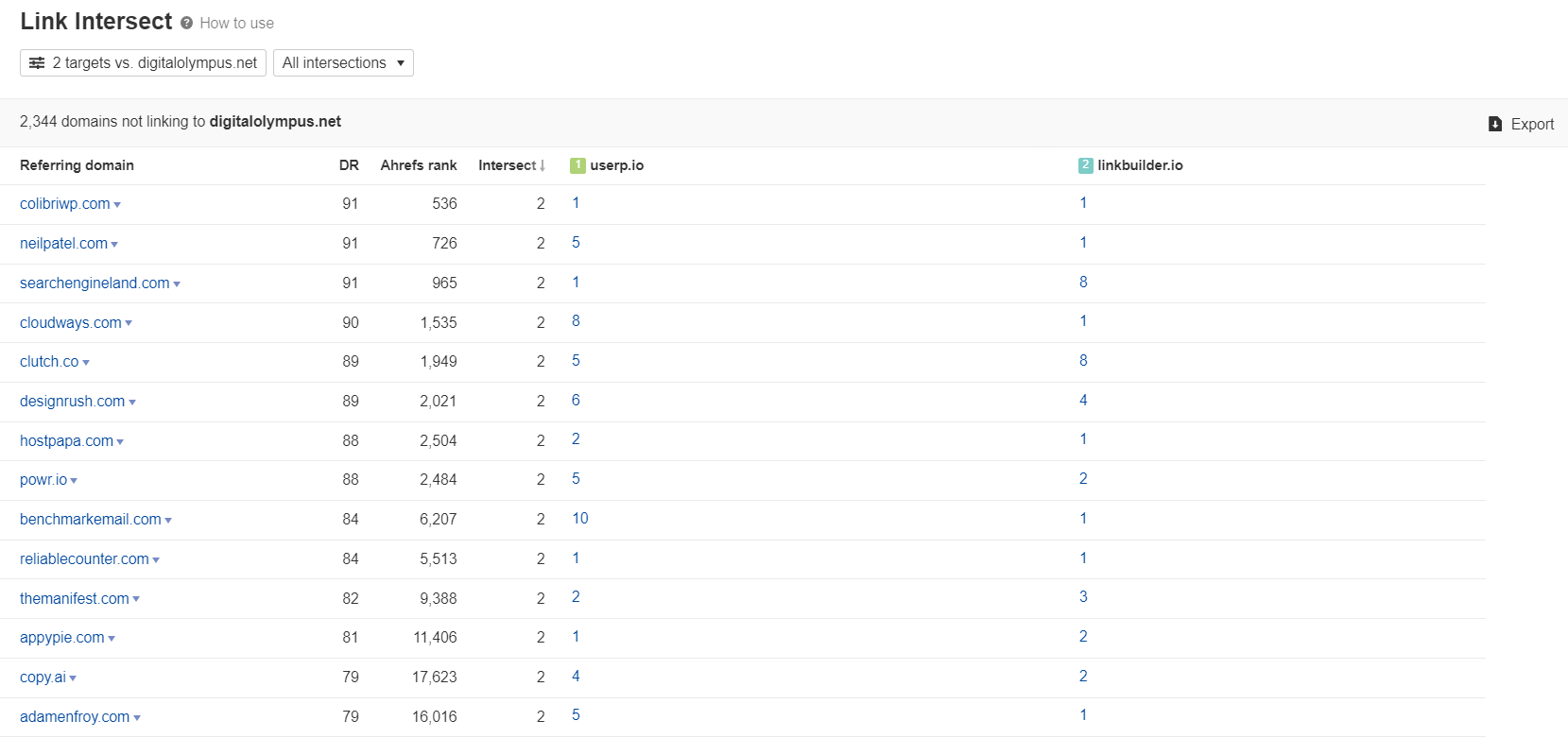Open the designrush.com domain link

pyautogui.click(x=73, y=402)
